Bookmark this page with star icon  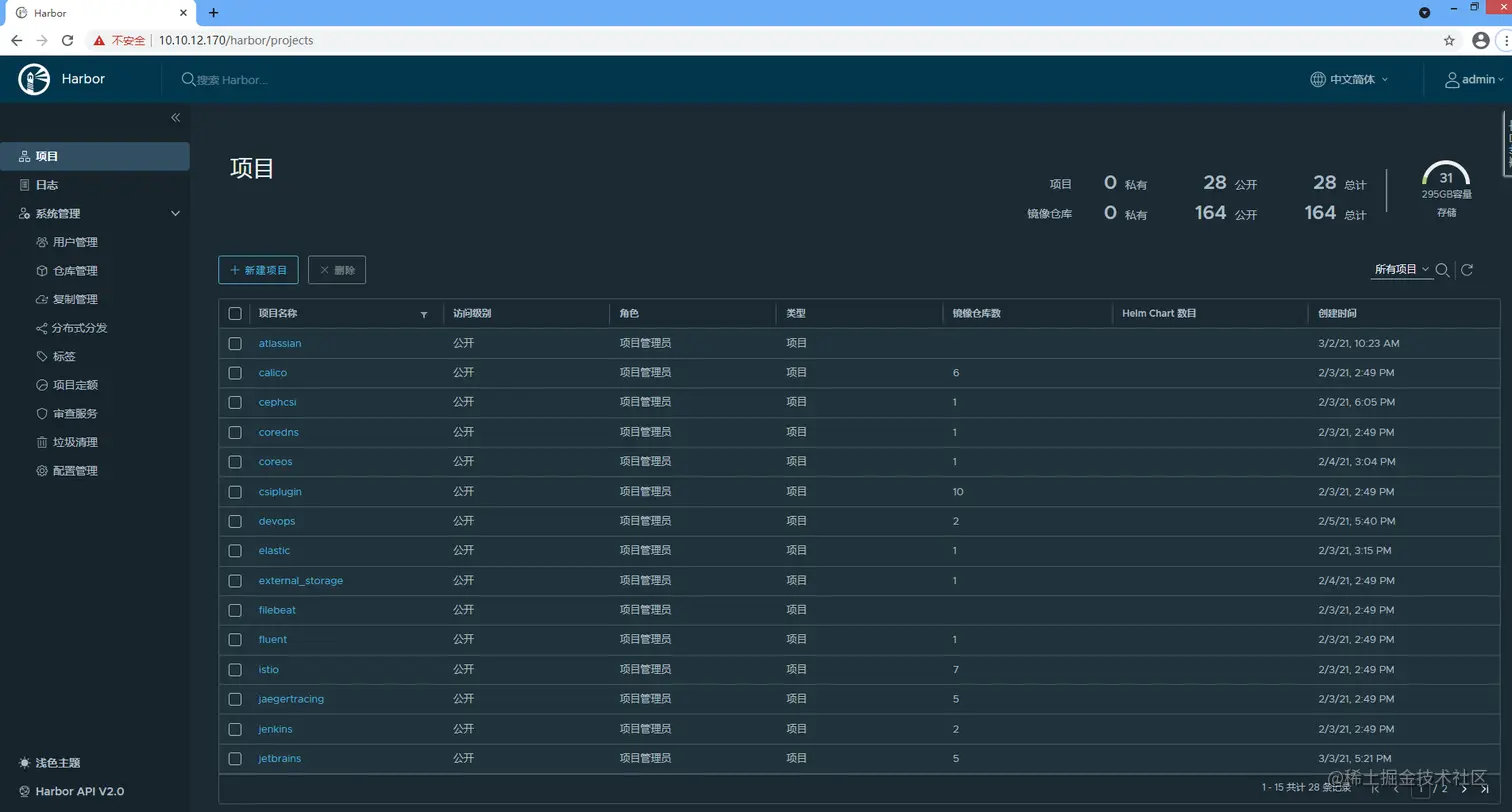(x=1449, y=41)
